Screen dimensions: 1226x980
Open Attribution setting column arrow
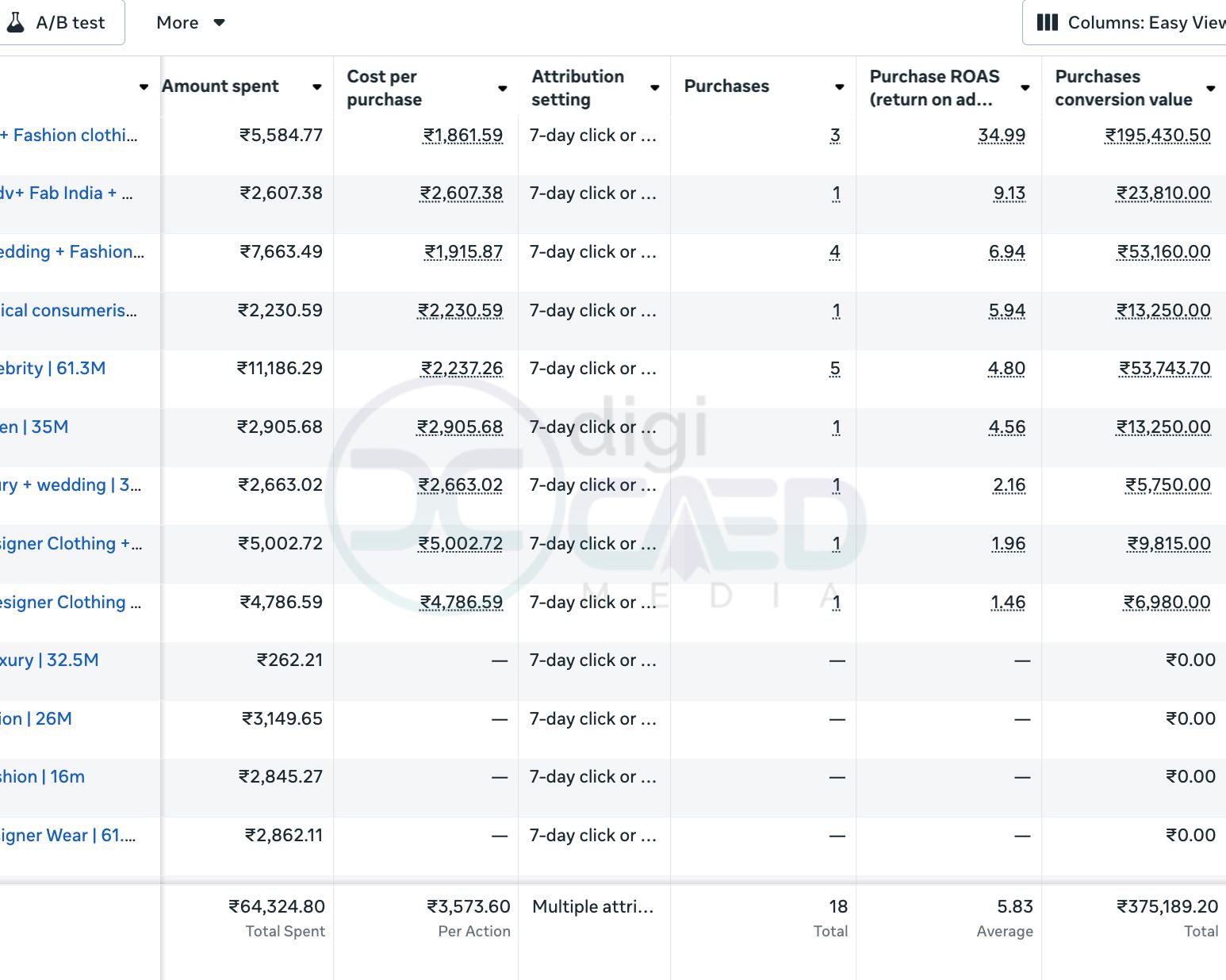655,88
